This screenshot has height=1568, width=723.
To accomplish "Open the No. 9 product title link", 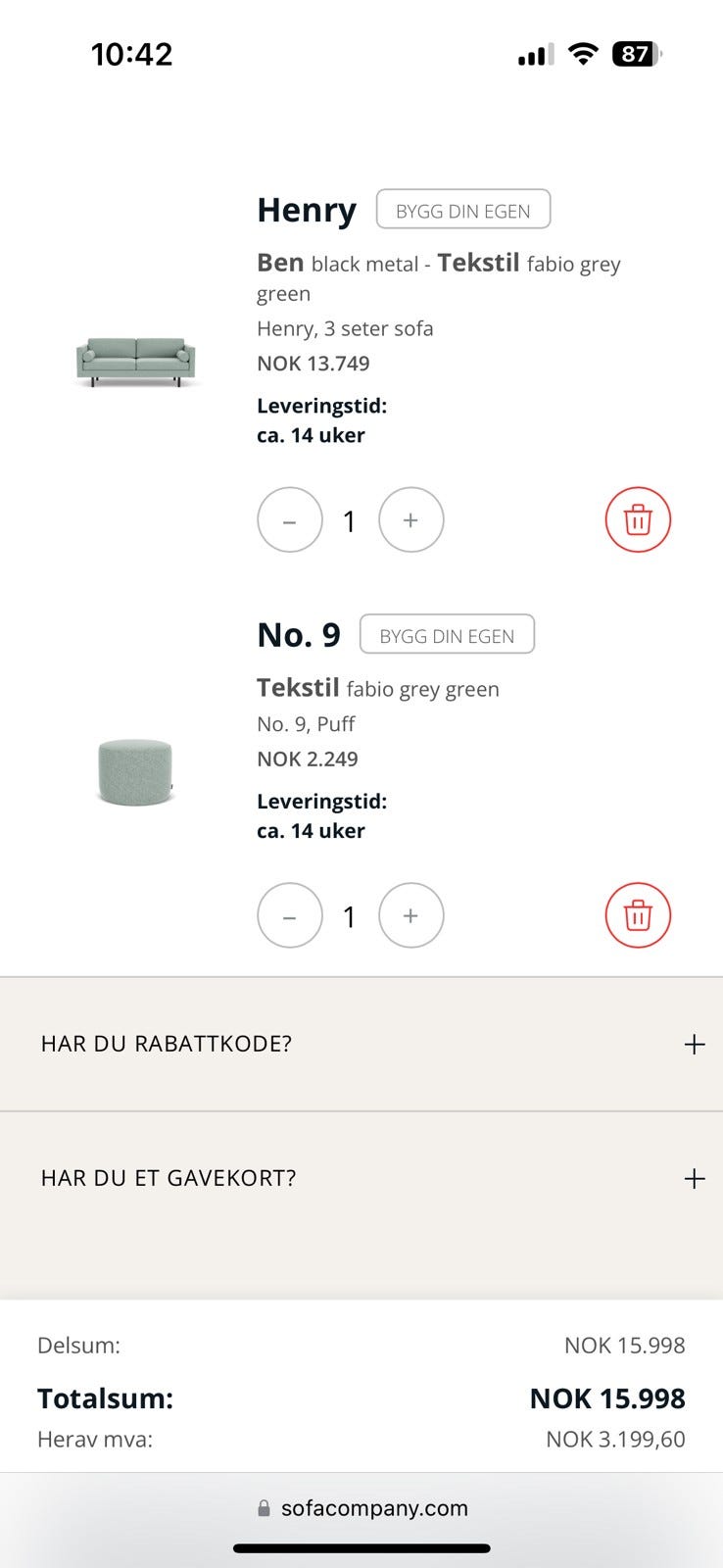I will click(x=299, y=635).
